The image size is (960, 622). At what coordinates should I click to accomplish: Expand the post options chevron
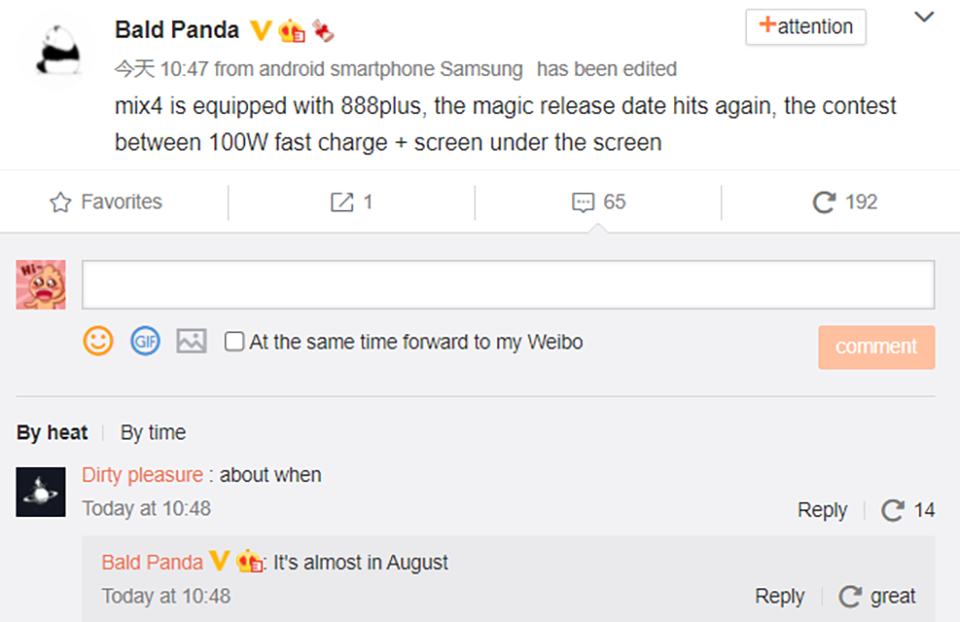point(924,17)
